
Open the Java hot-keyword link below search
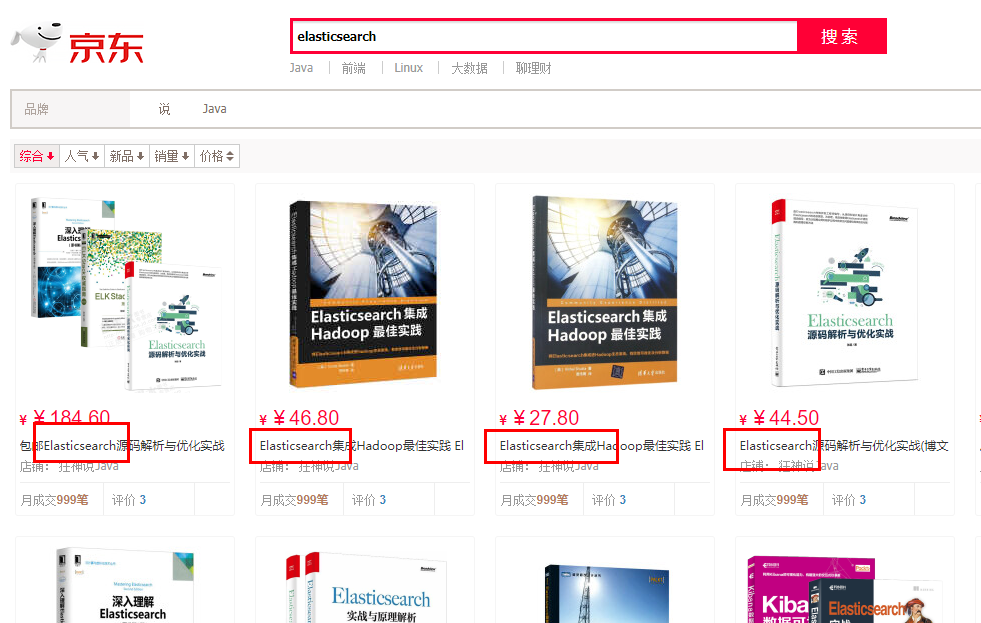(x=301, y=68)
